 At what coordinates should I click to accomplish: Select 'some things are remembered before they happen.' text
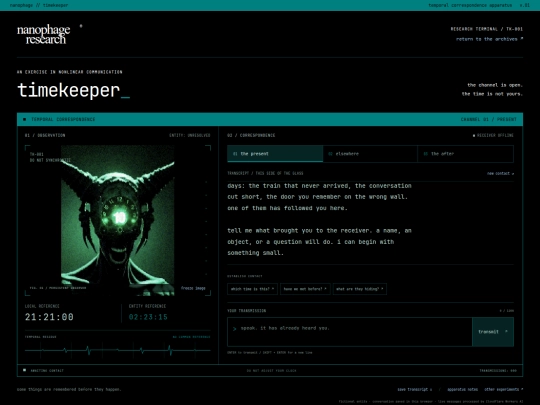69,390
